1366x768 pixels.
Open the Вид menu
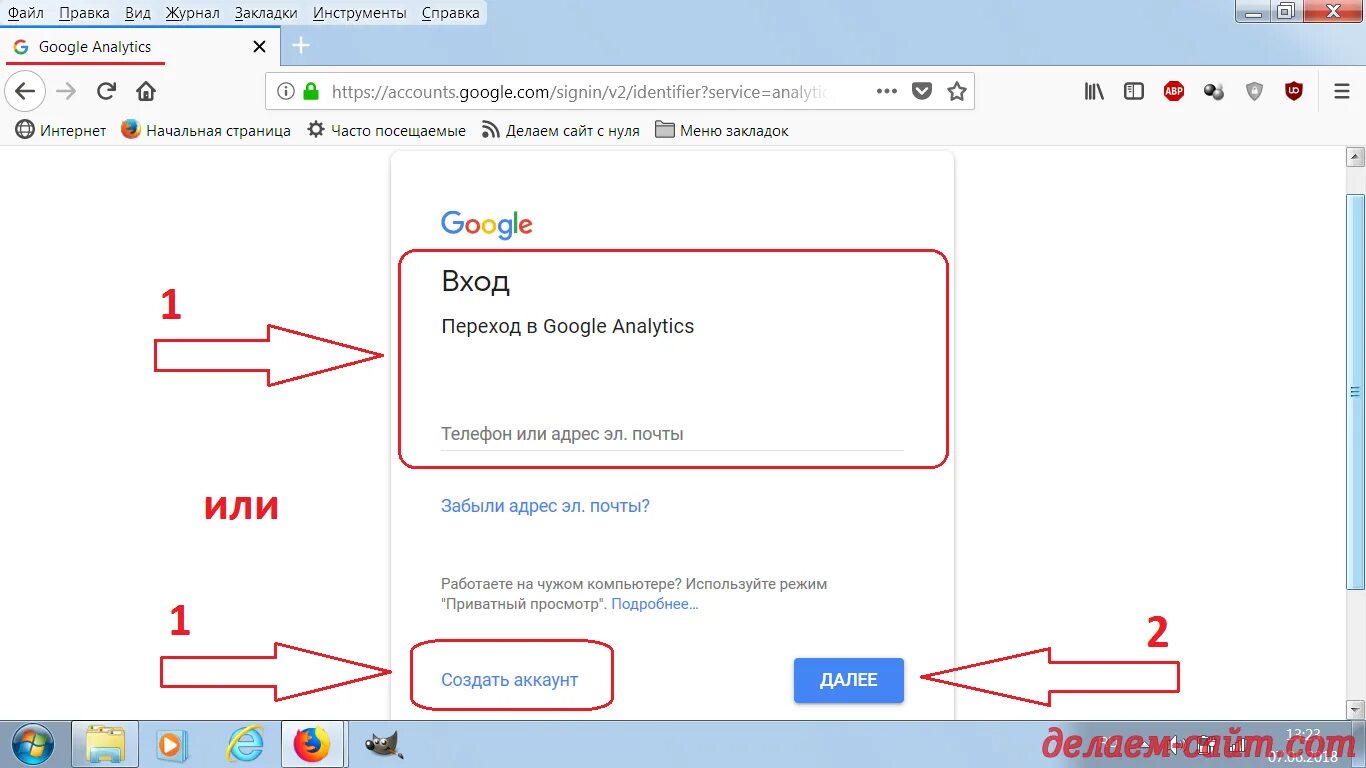point(138,13)
